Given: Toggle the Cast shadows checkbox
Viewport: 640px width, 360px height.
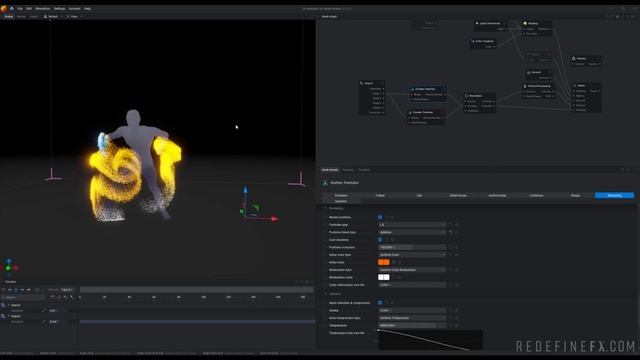Looking at the screenshot, I should 380,240.
